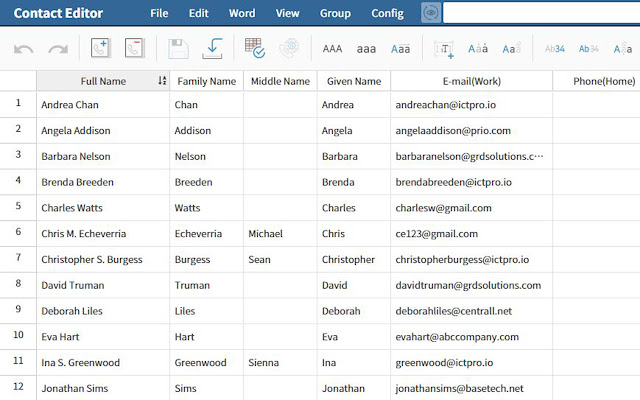The width and height of the screenshot is (640, 400).
Task: Click the table with checkmark icon
Action: point(255,48)
